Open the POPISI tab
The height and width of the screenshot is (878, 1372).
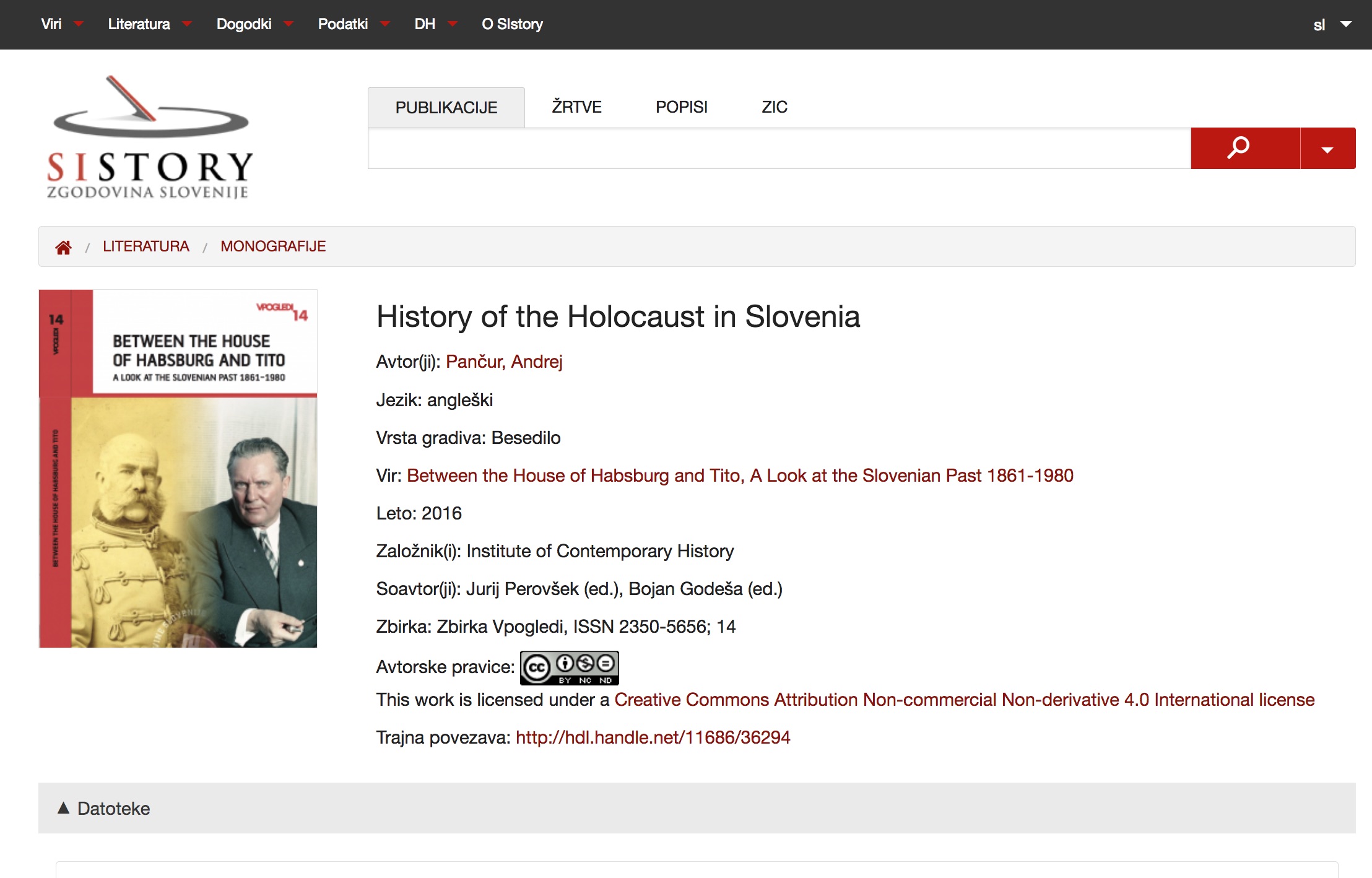681,106
